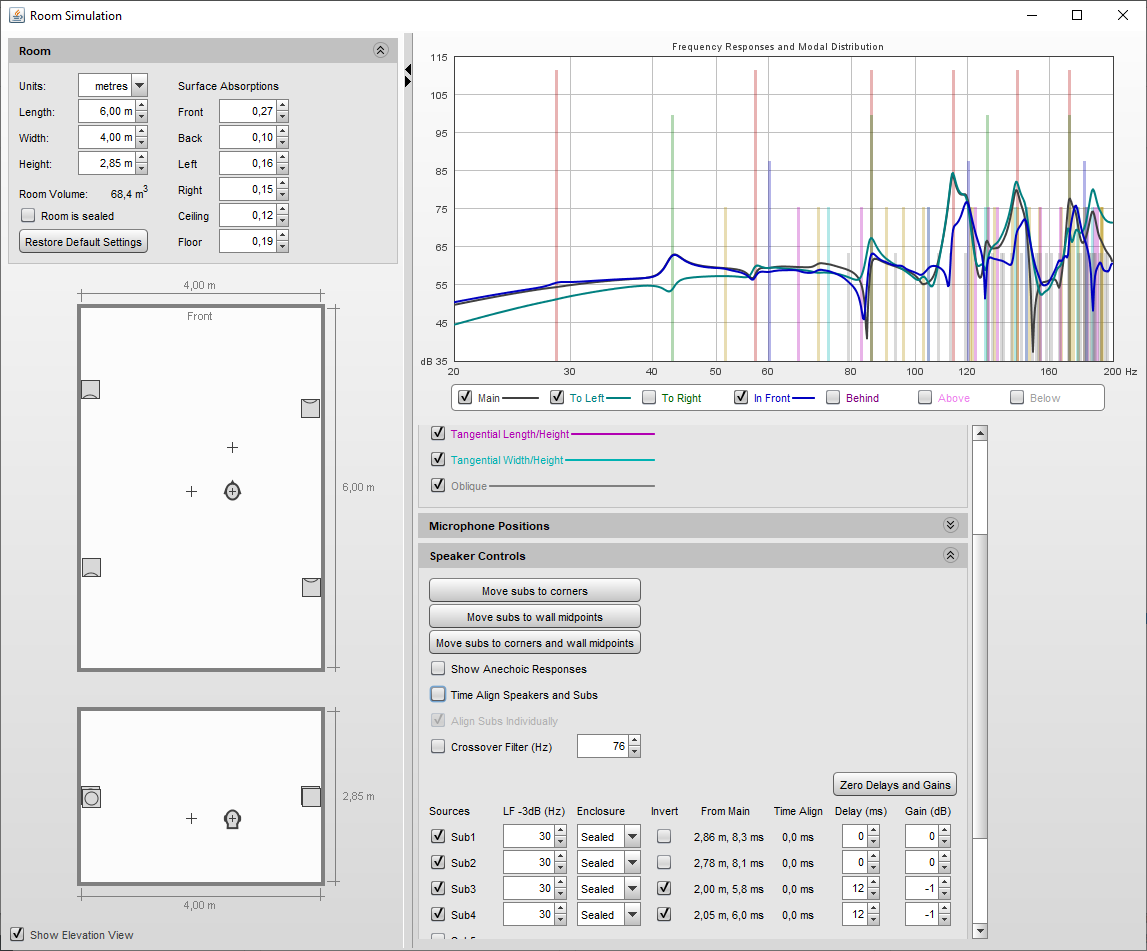Image resolution: width=1147 pixels, height=951 pixels.
Task: Select the lower-left subwoofer in plan view
Action: (x=90, y=567)
